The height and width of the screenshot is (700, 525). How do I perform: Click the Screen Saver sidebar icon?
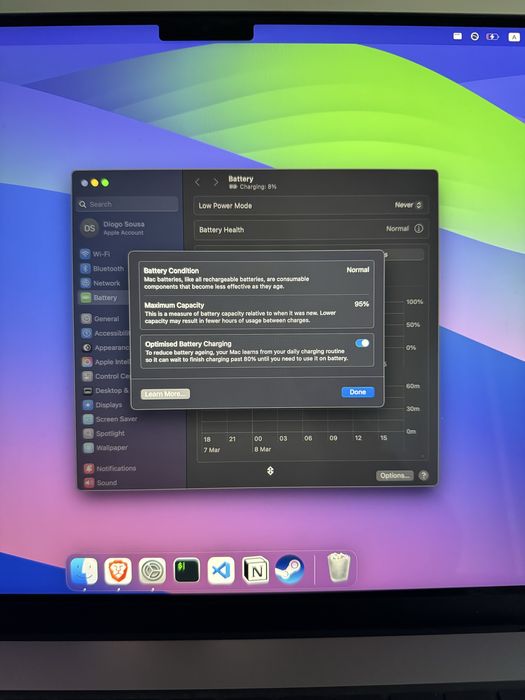coord(88,419)
